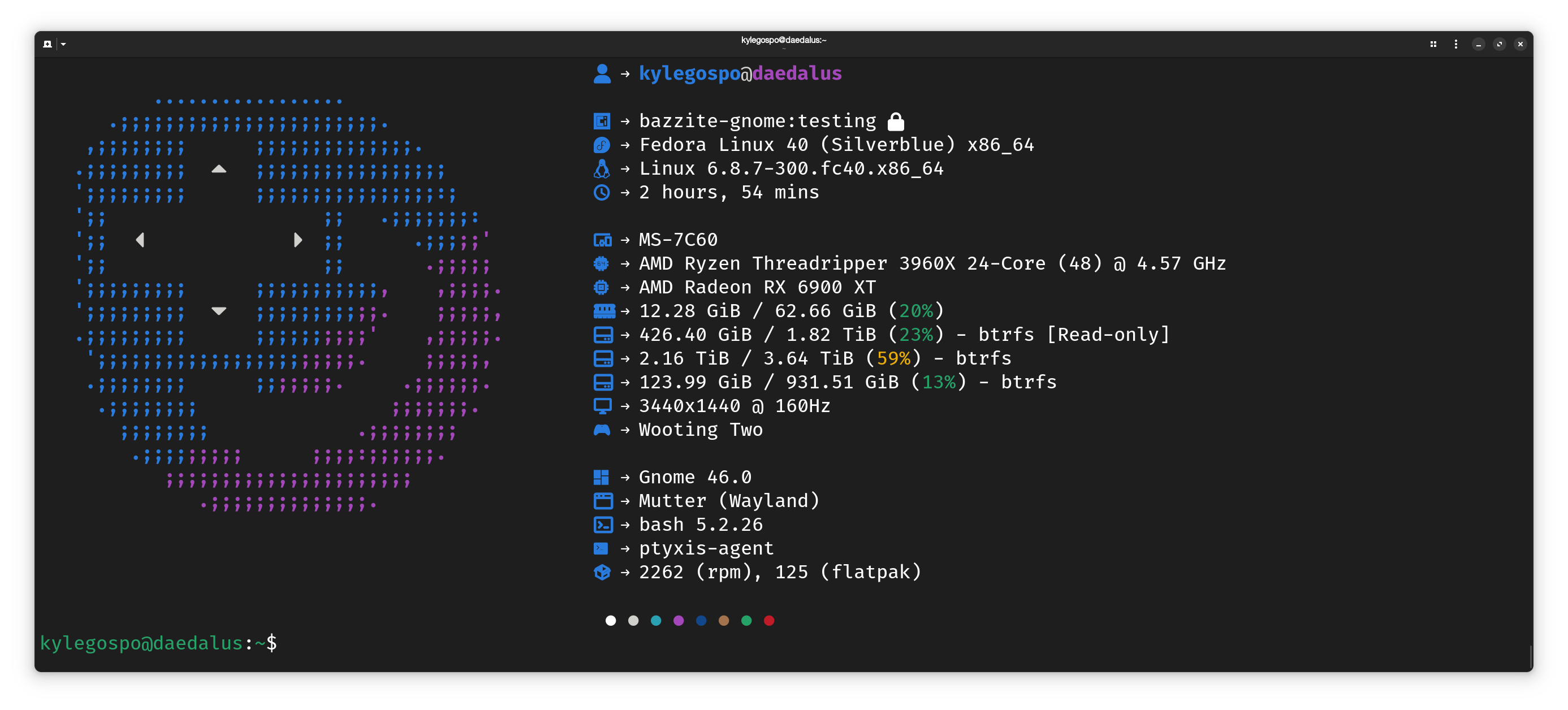Click the window title kylegospo@daedalus:~
This screenshot has width=1568, height=710.
pyautogui.click(x=783, y=40)
